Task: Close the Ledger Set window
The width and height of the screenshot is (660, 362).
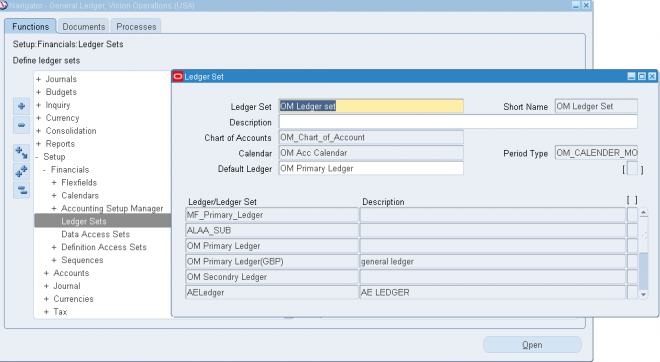Action: point(652,76)
